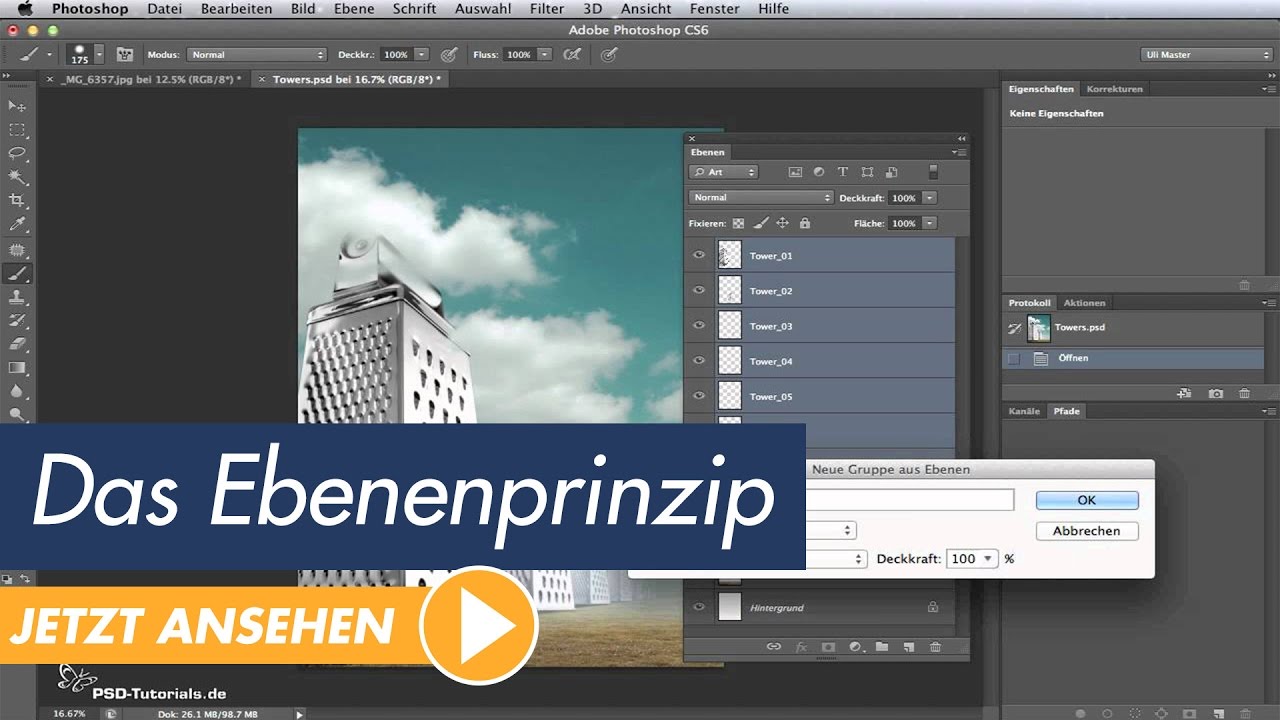The height and width of the screenshot is (720, 1280).
Task: Select the Eraser tool
Action: coord(17,345)
